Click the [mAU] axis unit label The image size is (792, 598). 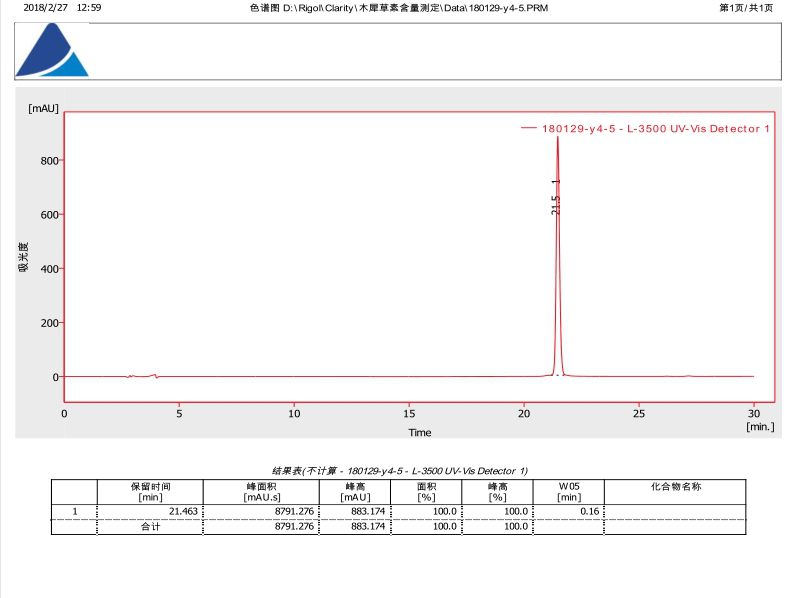(43, 108)
